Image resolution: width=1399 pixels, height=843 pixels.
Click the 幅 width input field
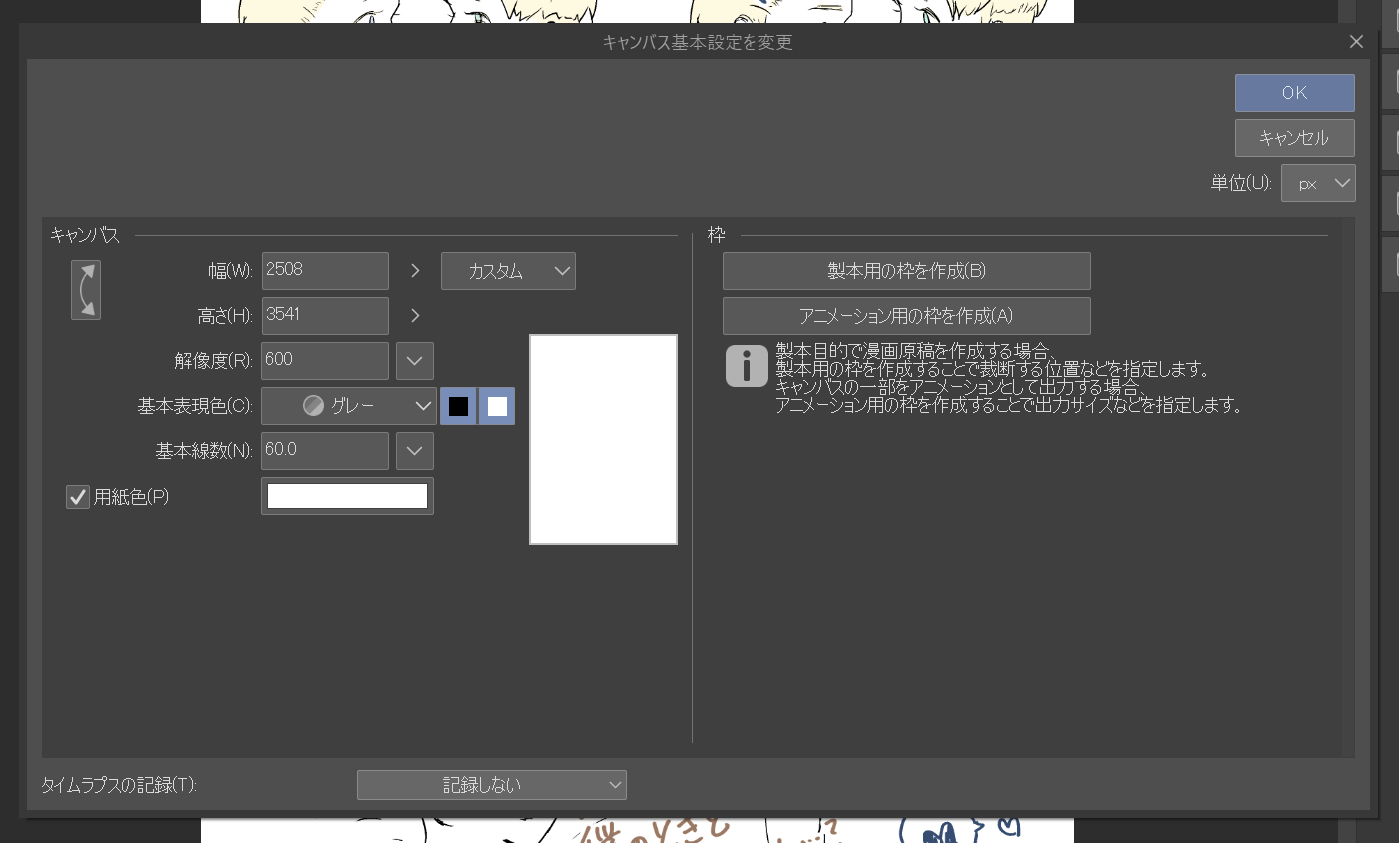click(324, 271)
